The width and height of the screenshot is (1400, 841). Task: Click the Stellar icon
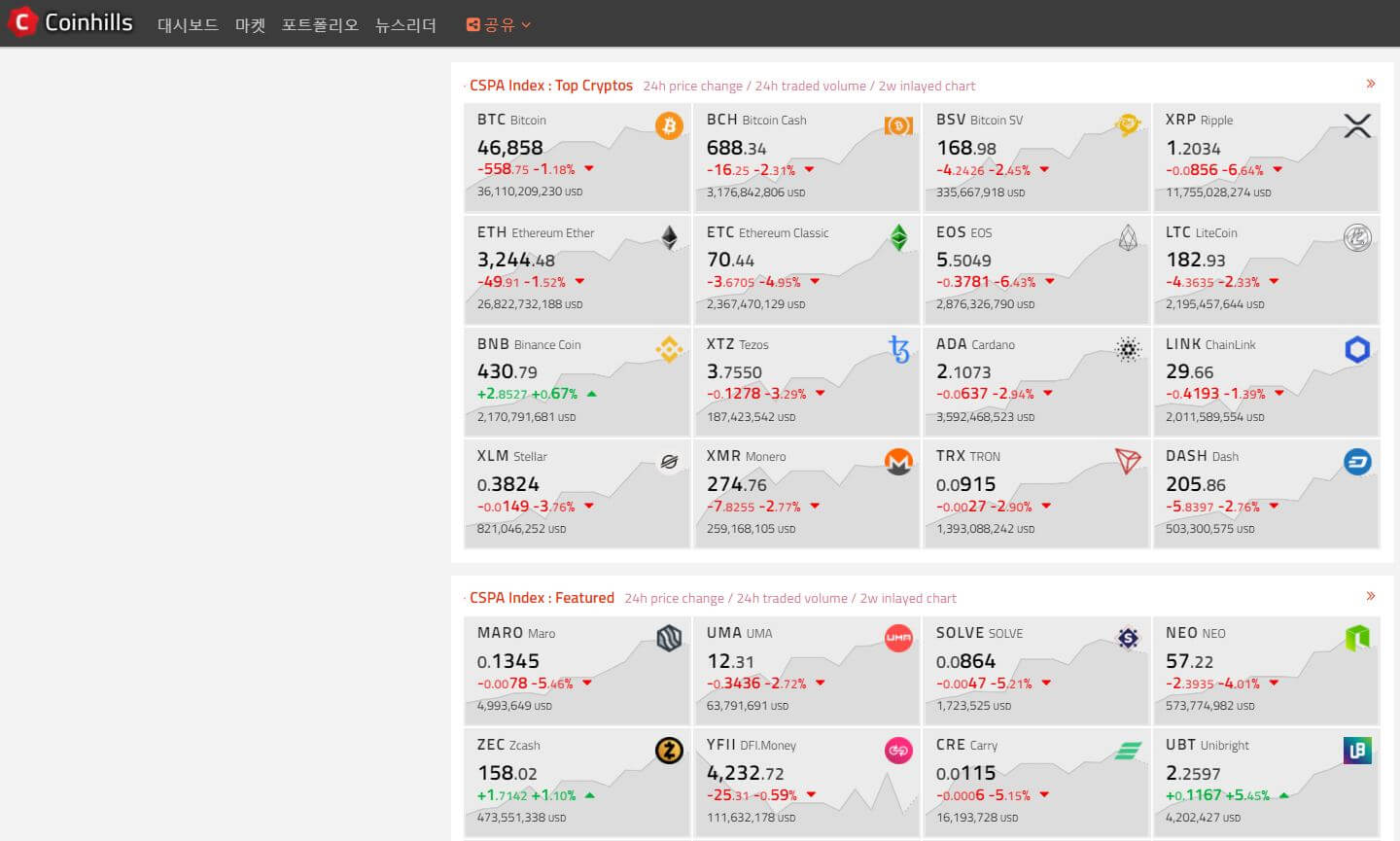click(669, 461)
